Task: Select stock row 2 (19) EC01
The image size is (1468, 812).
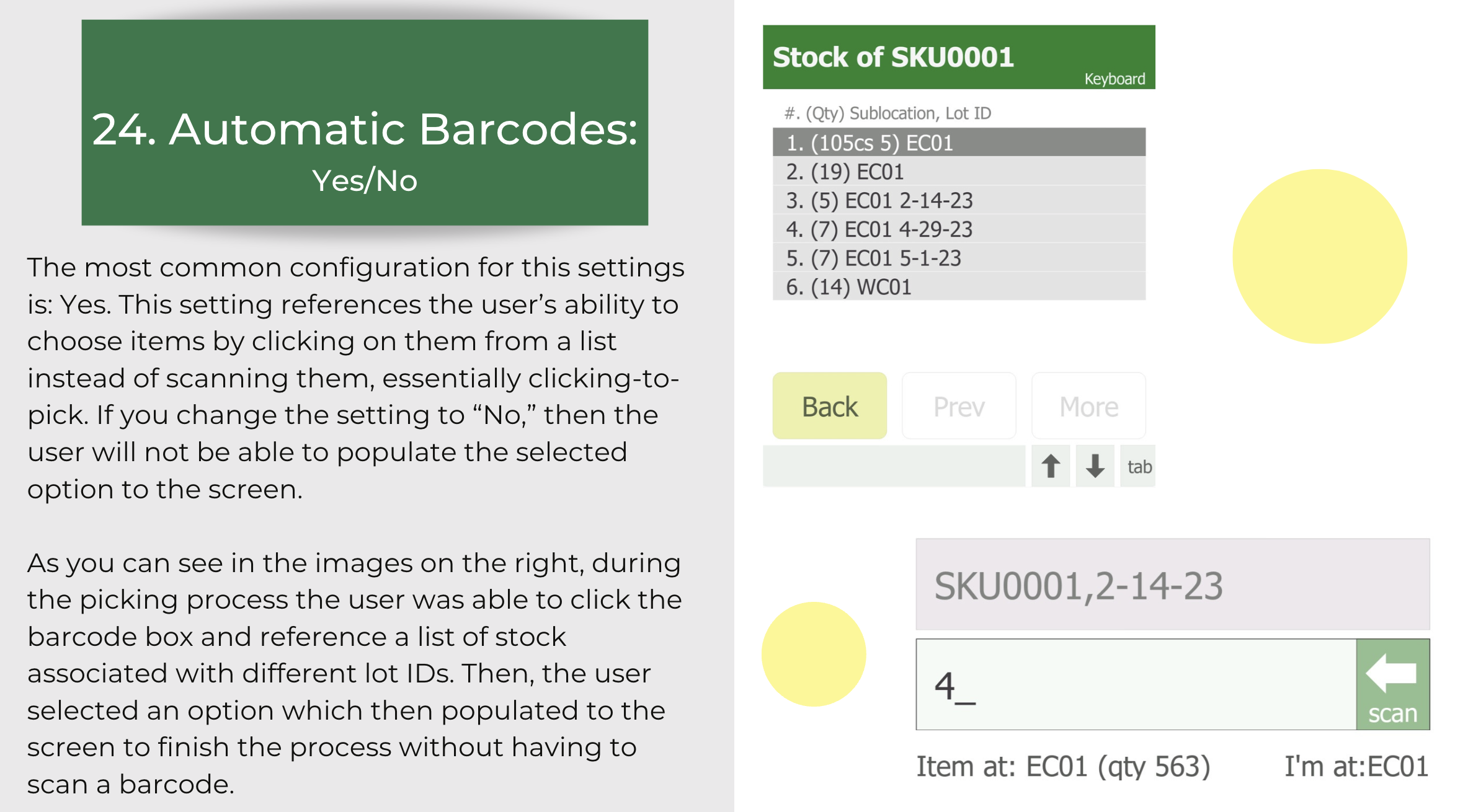Action: click(x=959, y=171)
